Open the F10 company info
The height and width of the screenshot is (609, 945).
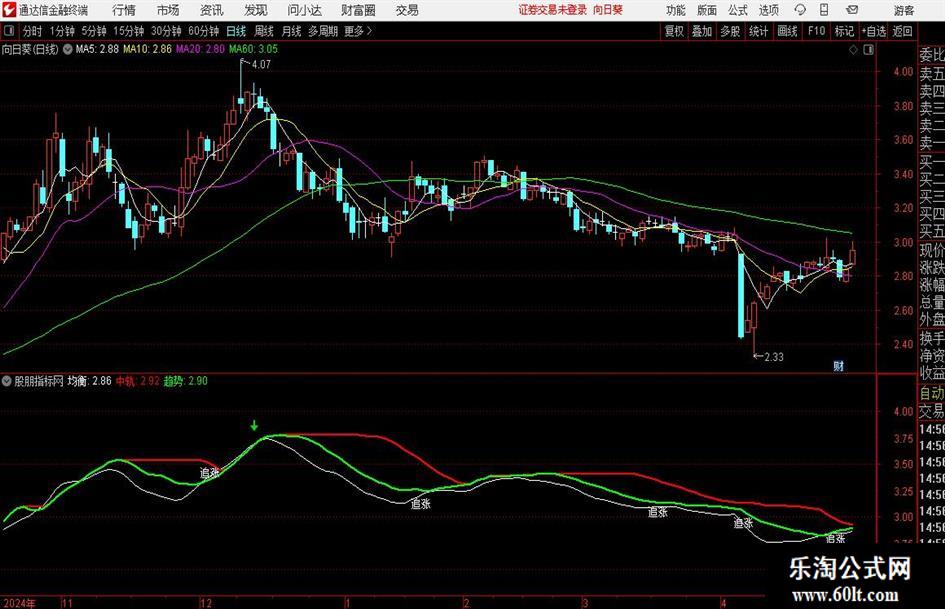click(816, 31)
